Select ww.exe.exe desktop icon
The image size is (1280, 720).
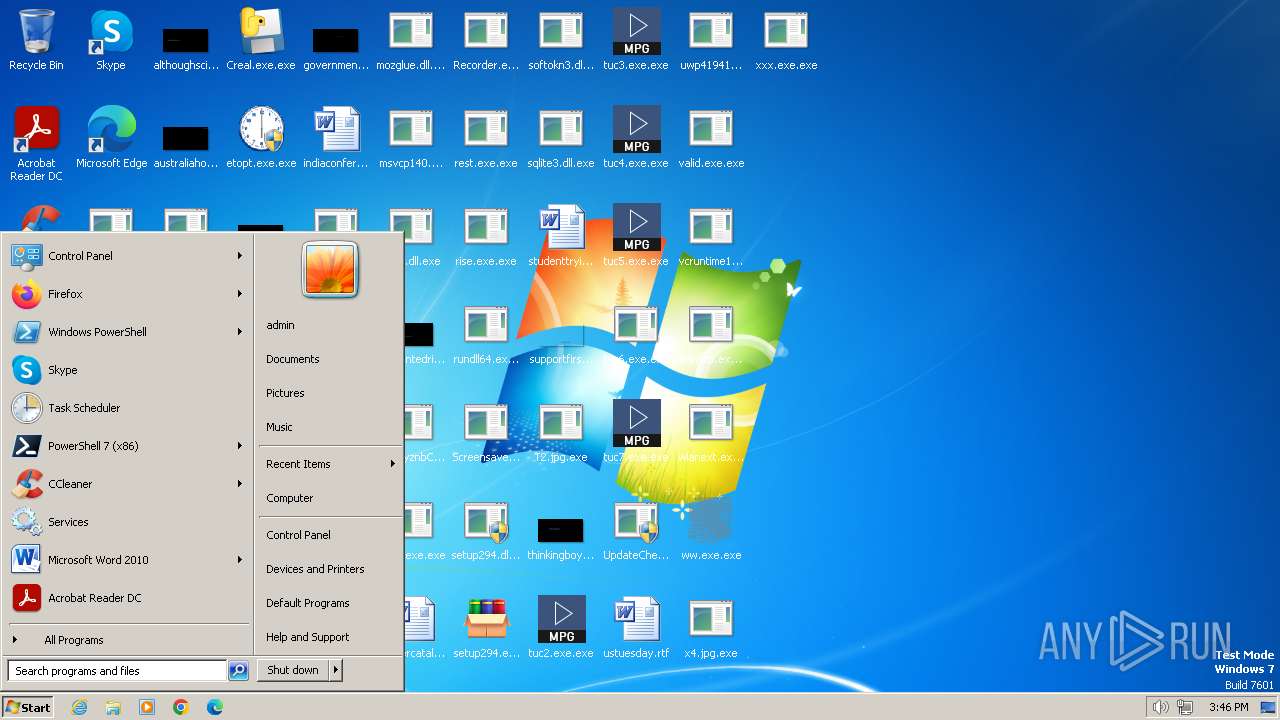[711, 530]
